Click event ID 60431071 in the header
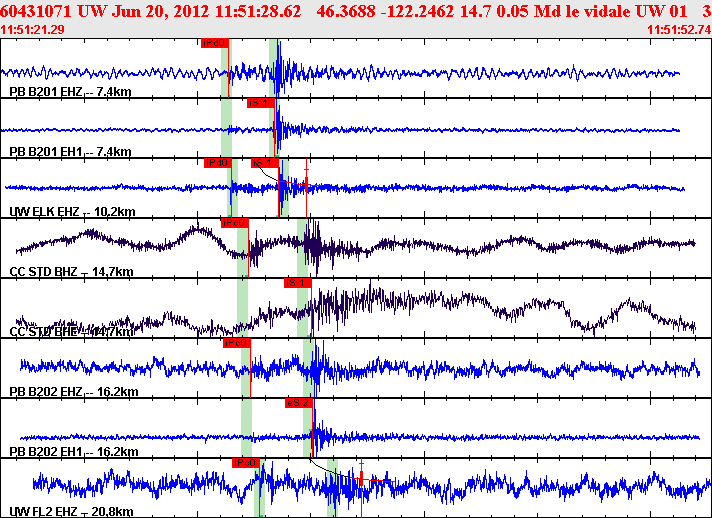The image size is (712, 518). pyautogui.click(x=36, y=11)
